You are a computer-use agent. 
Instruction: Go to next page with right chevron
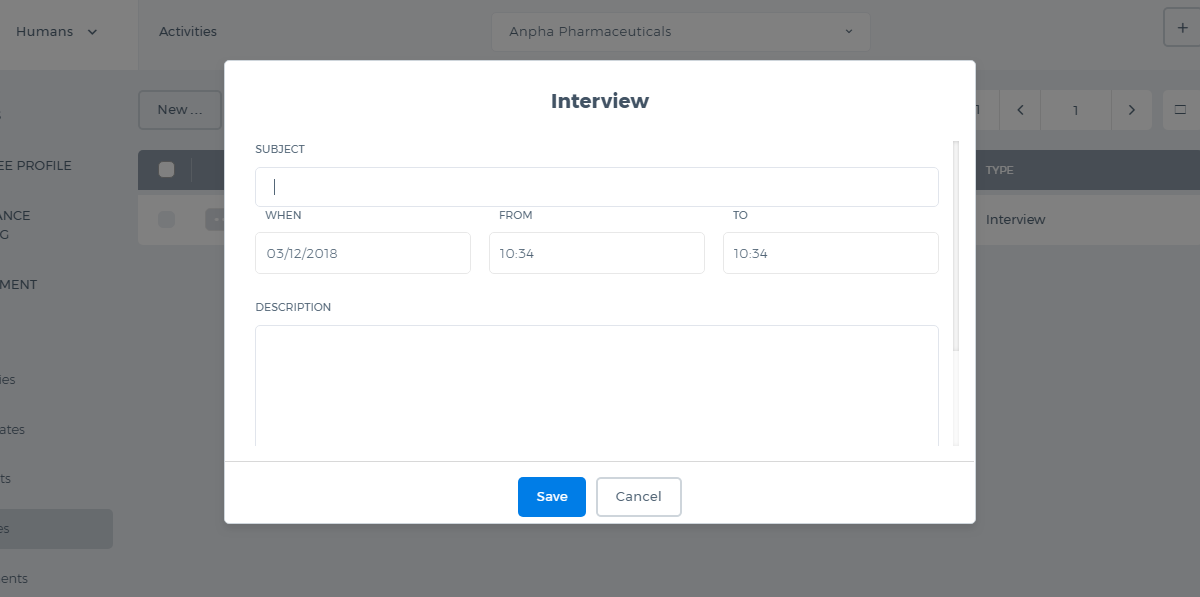coord(1131,110)
